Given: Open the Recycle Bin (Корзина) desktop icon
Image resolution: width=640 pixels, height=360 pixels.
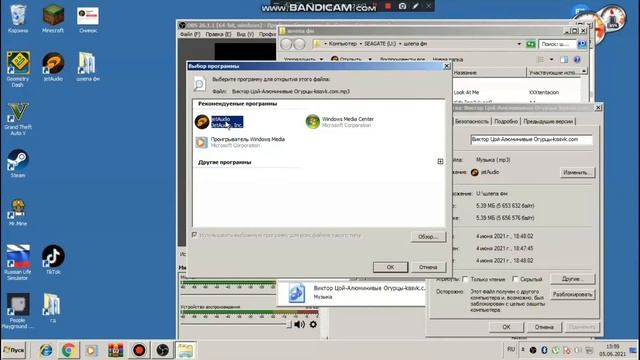Looking at the screenshot, I should (18, 19).
